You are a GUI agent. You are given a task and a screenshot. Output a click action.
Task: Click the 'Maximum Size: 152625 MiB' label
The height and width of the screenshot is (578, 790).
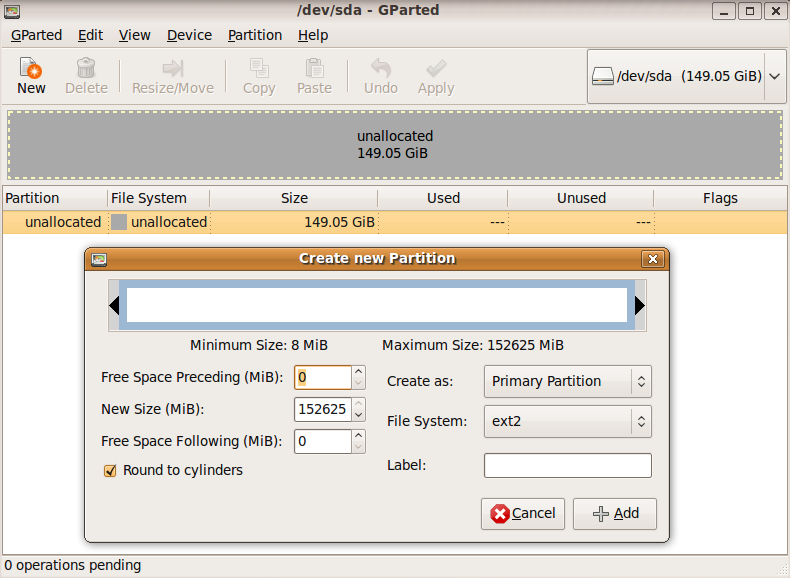click(473, 346)
